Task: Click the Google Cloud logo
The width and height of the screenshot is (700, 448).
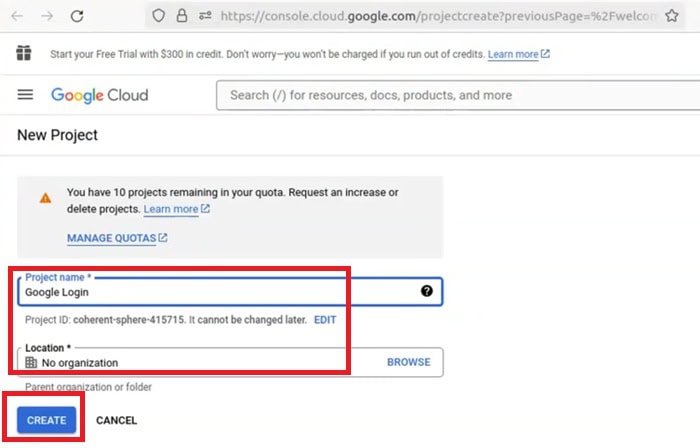Action: [x=100, y=95]
